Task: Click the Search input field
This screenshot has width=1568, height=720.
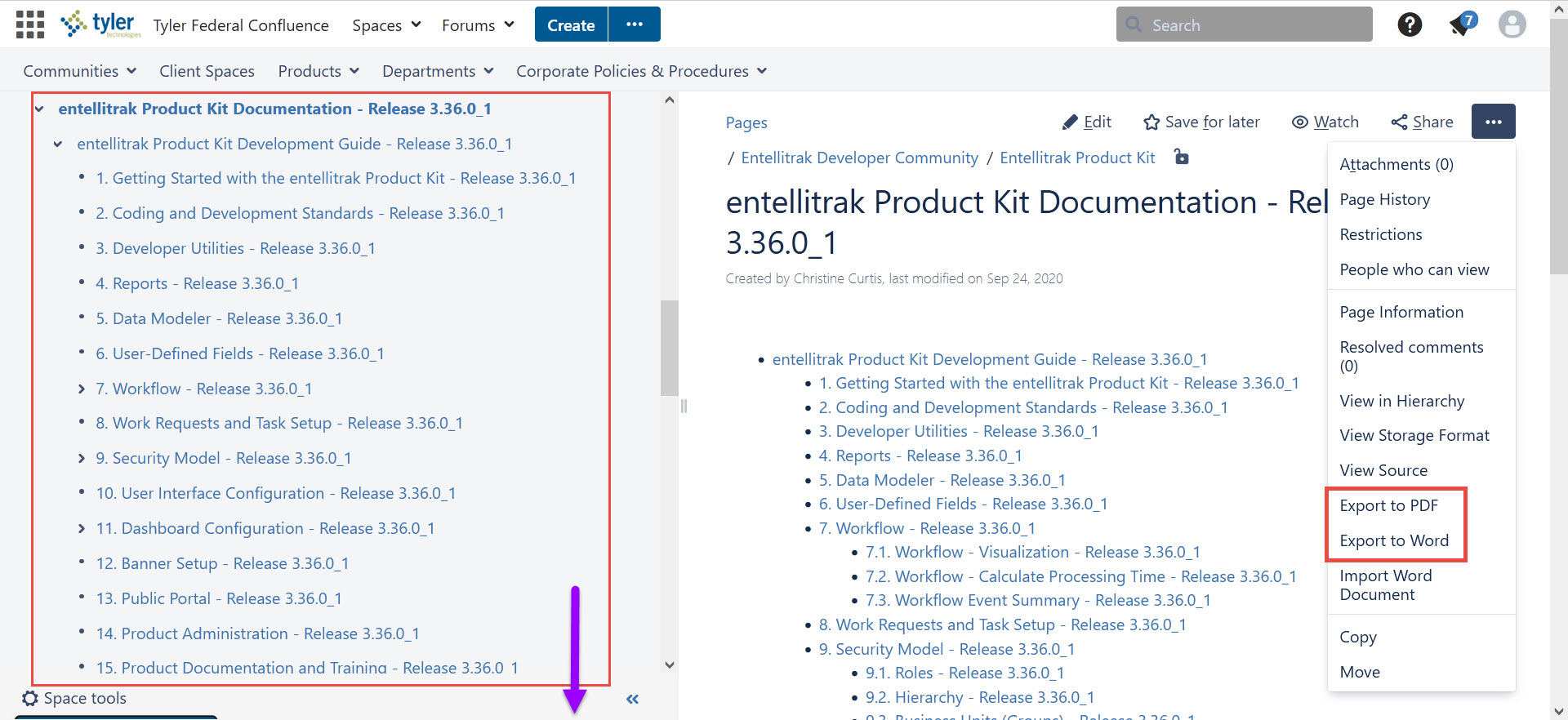Action: point(1244,24)
